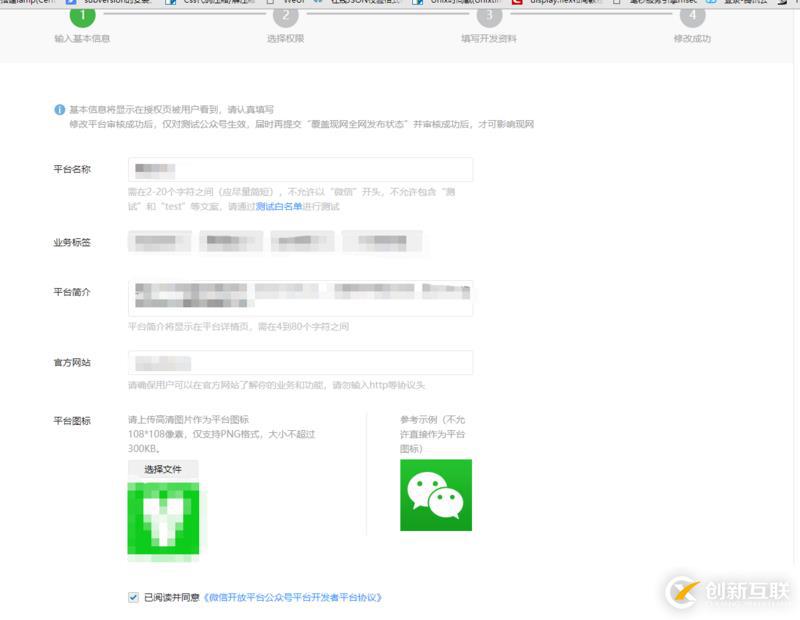Select the first 业务标签 tag item
Image resolution: width=800 pixels, height=620 pixels.
tap(156, 241)
